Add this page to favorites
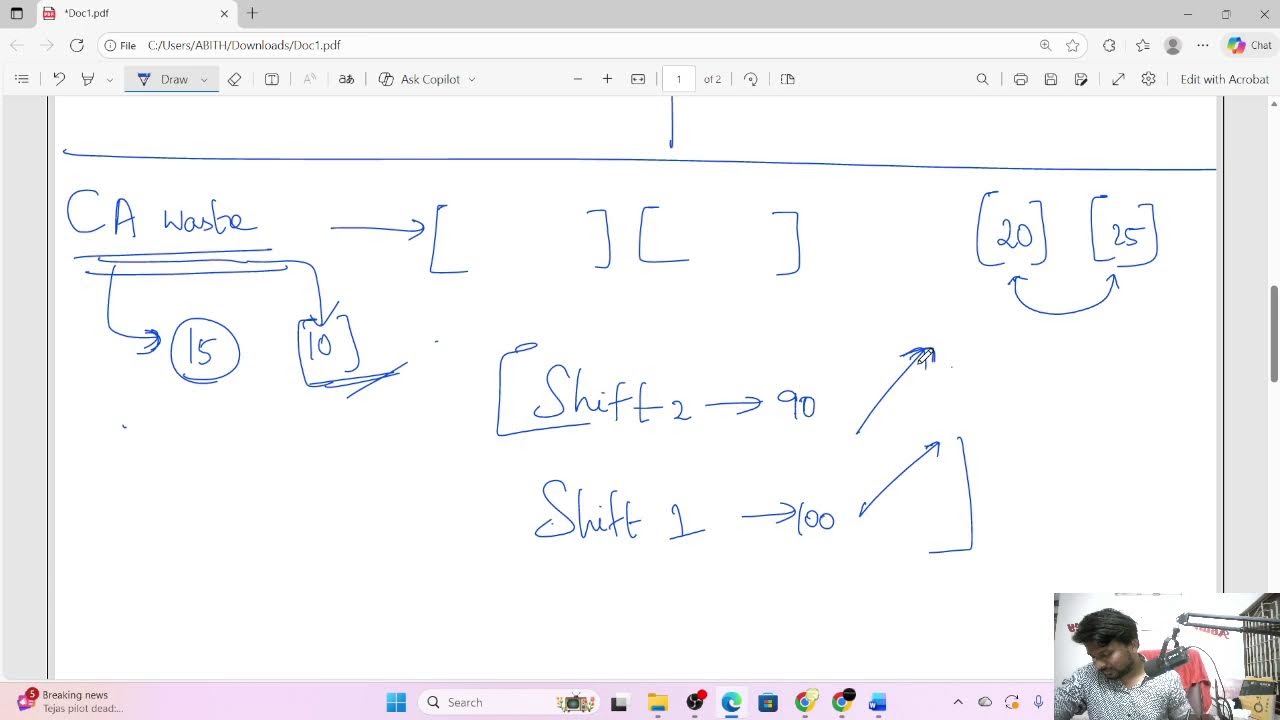This screenshot has width=1280, height=720. (x=1073, y=45)
